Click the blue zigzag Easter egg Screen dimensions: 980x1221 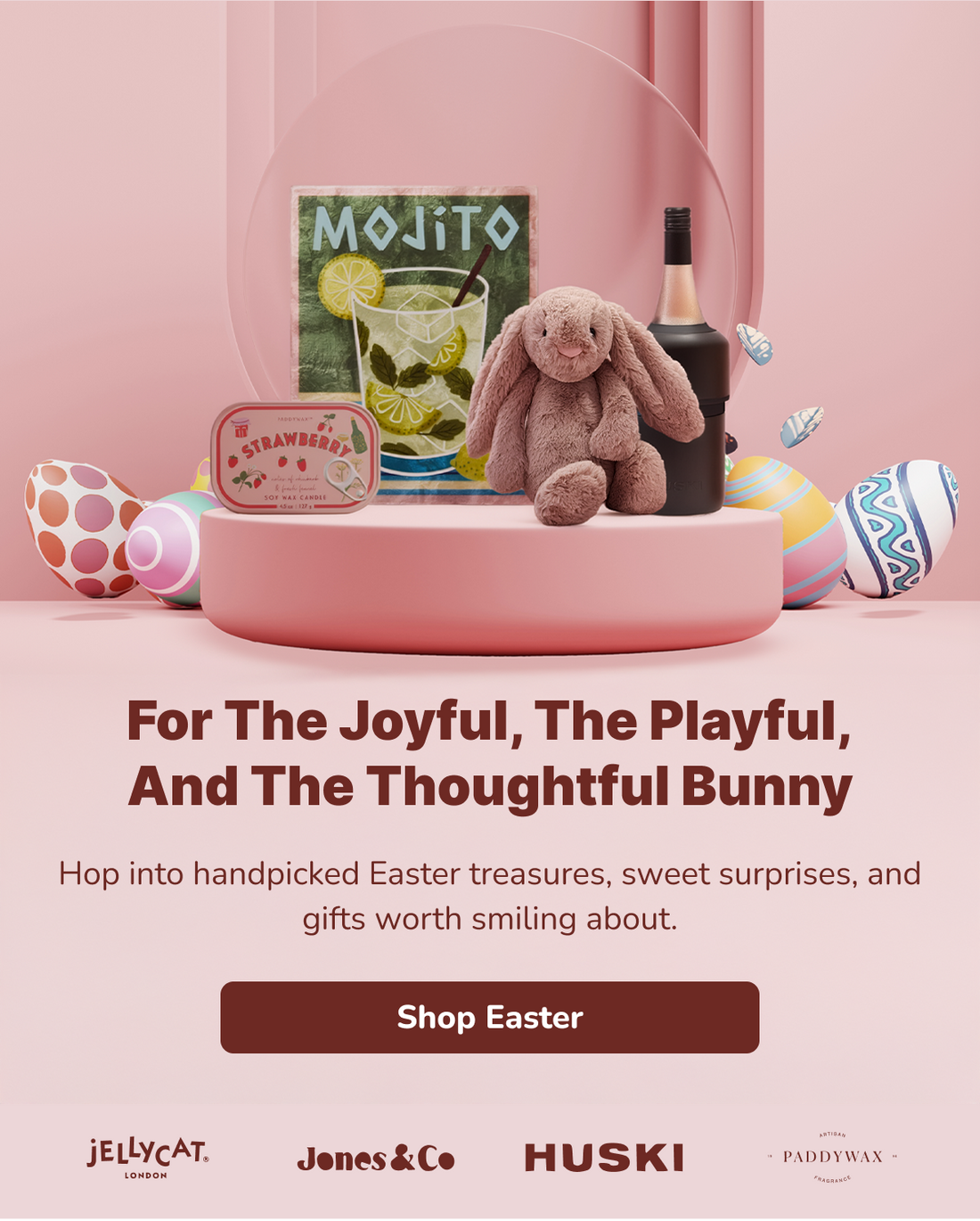895,527
